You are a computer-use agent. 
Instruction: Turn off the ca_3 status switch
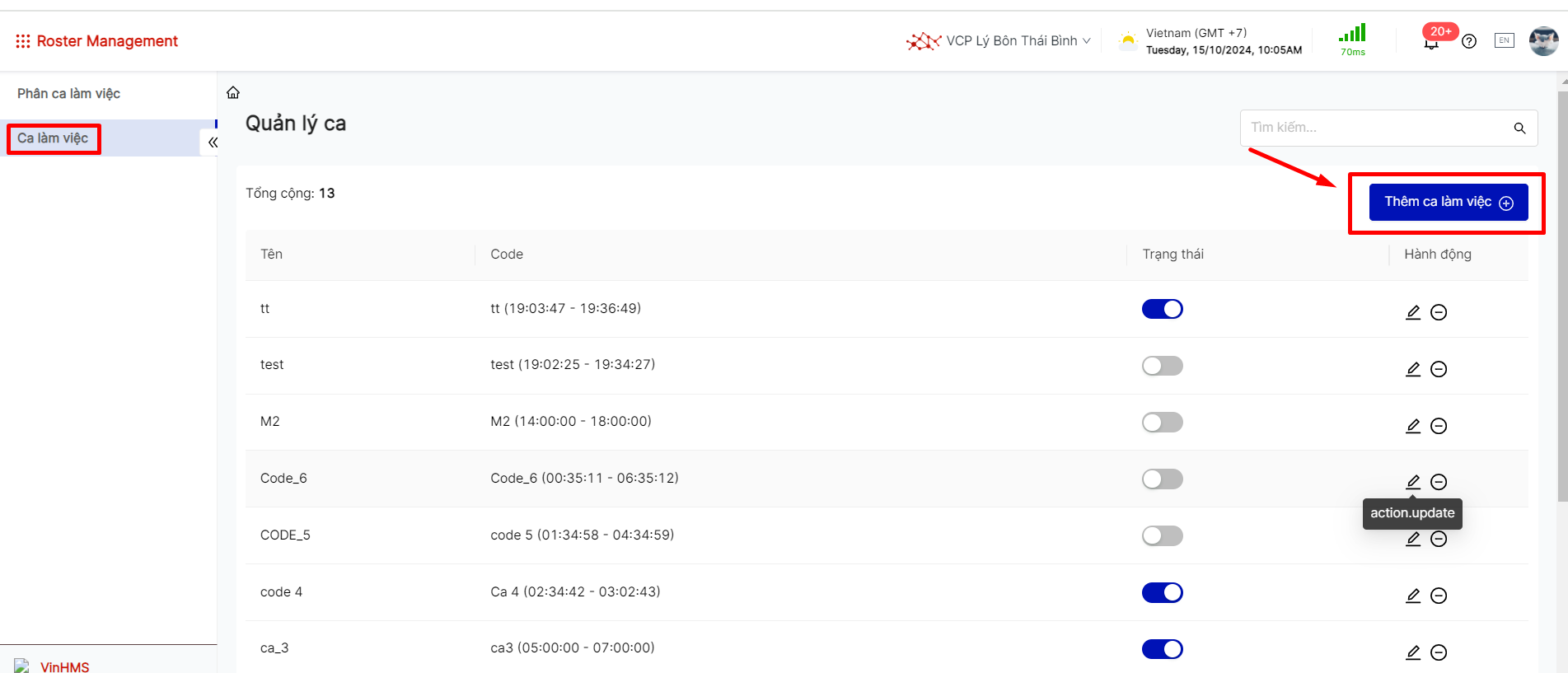(1162, 649)
